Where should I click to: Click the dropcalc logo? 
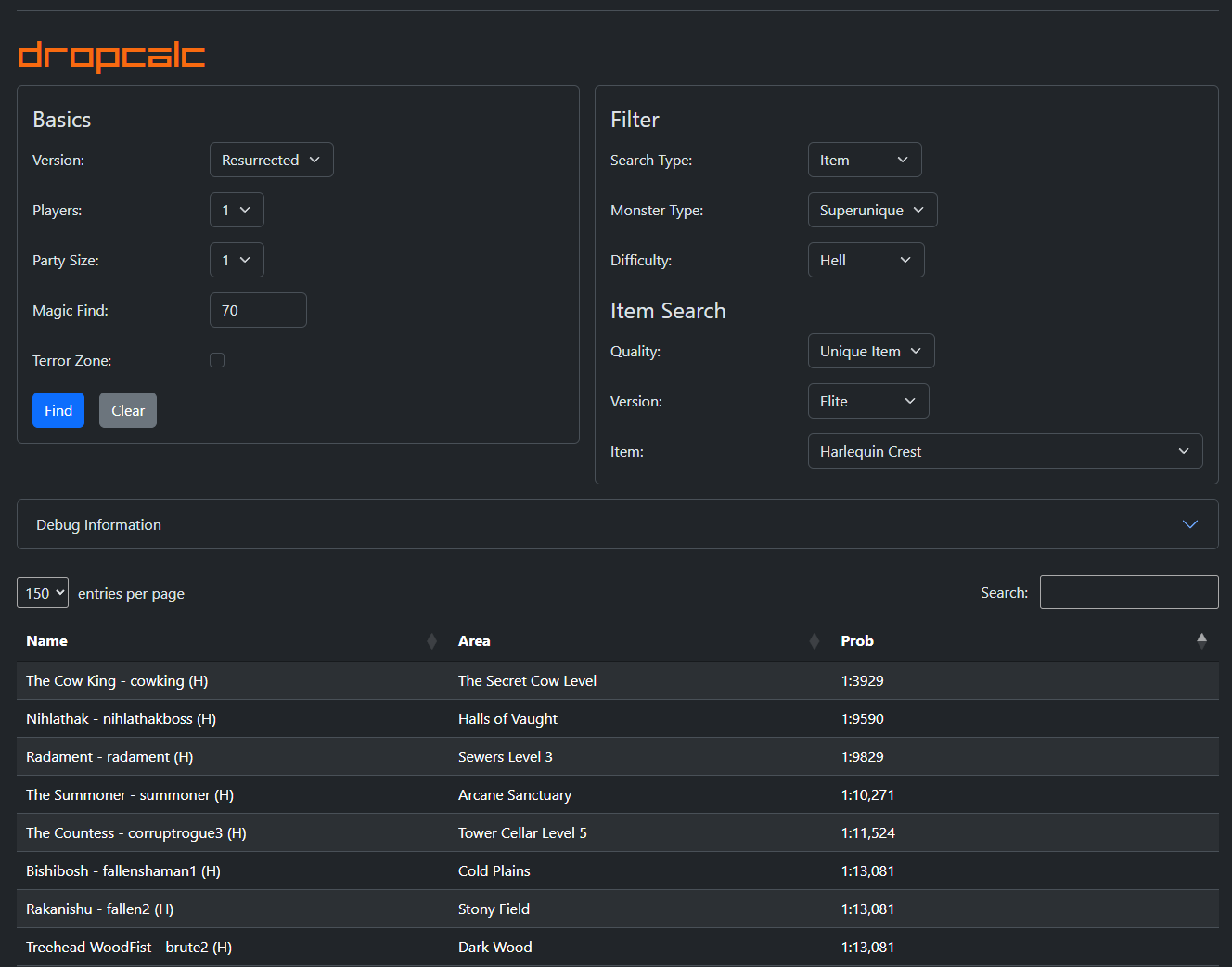click(x=111, y=56)
